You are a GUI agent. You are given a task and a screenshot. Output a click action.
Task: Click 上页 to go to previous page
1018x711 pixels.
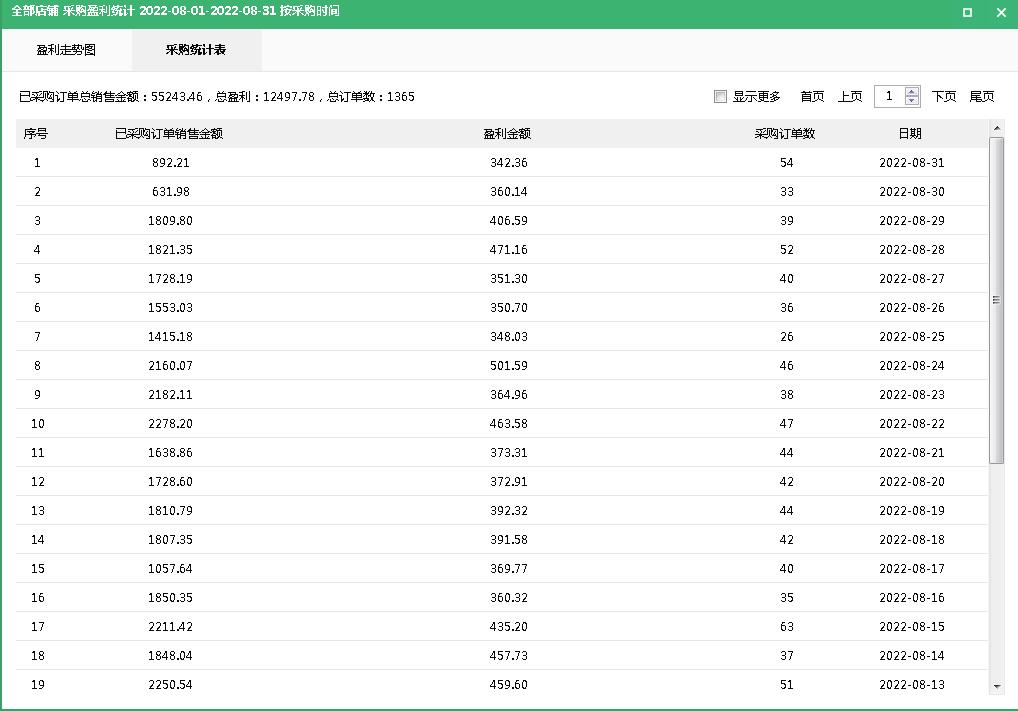click(x=849, y=96)
